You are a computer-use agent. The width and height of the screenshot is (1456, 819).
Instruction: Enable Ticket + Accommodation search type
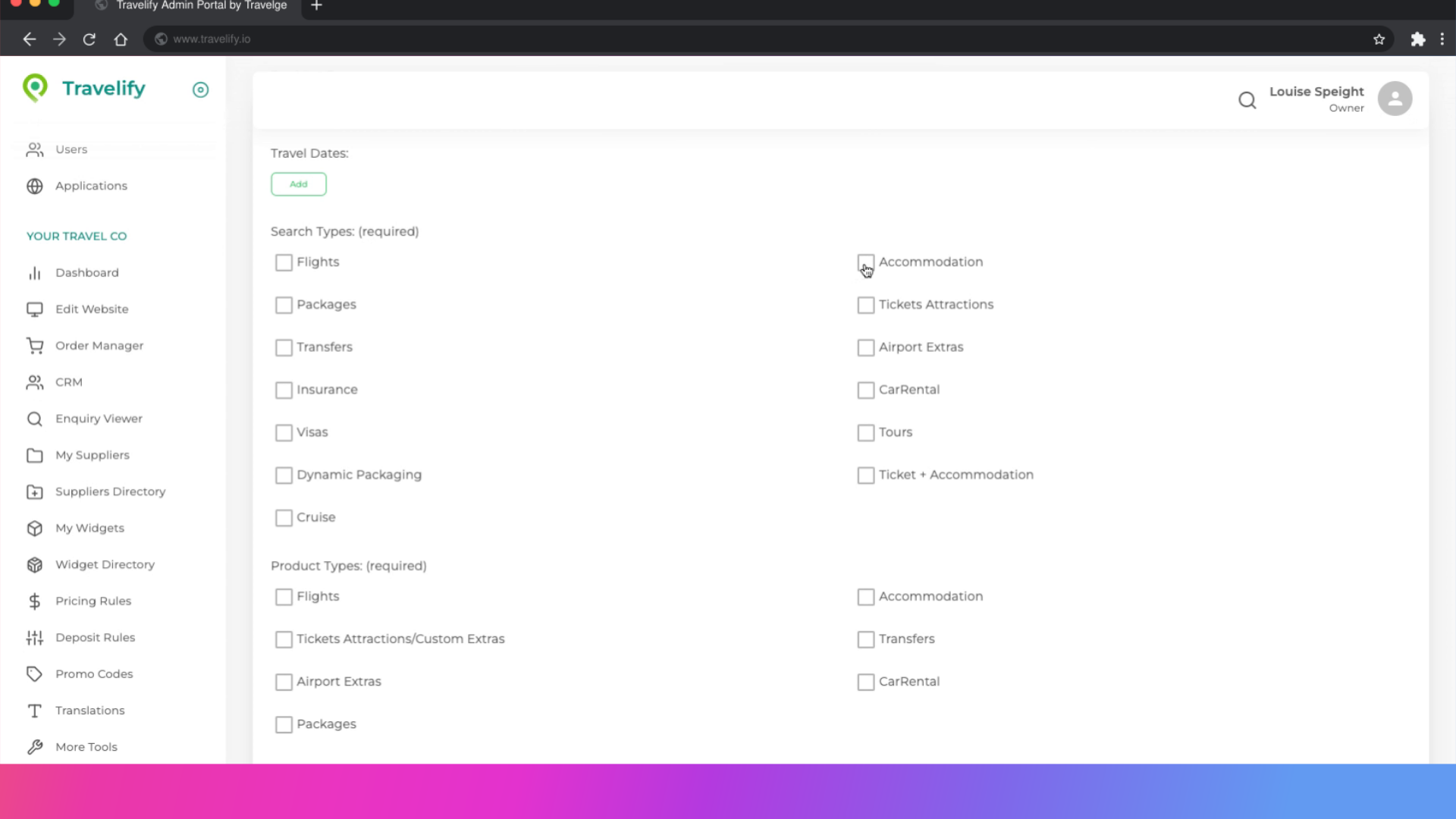pos(866,475)
